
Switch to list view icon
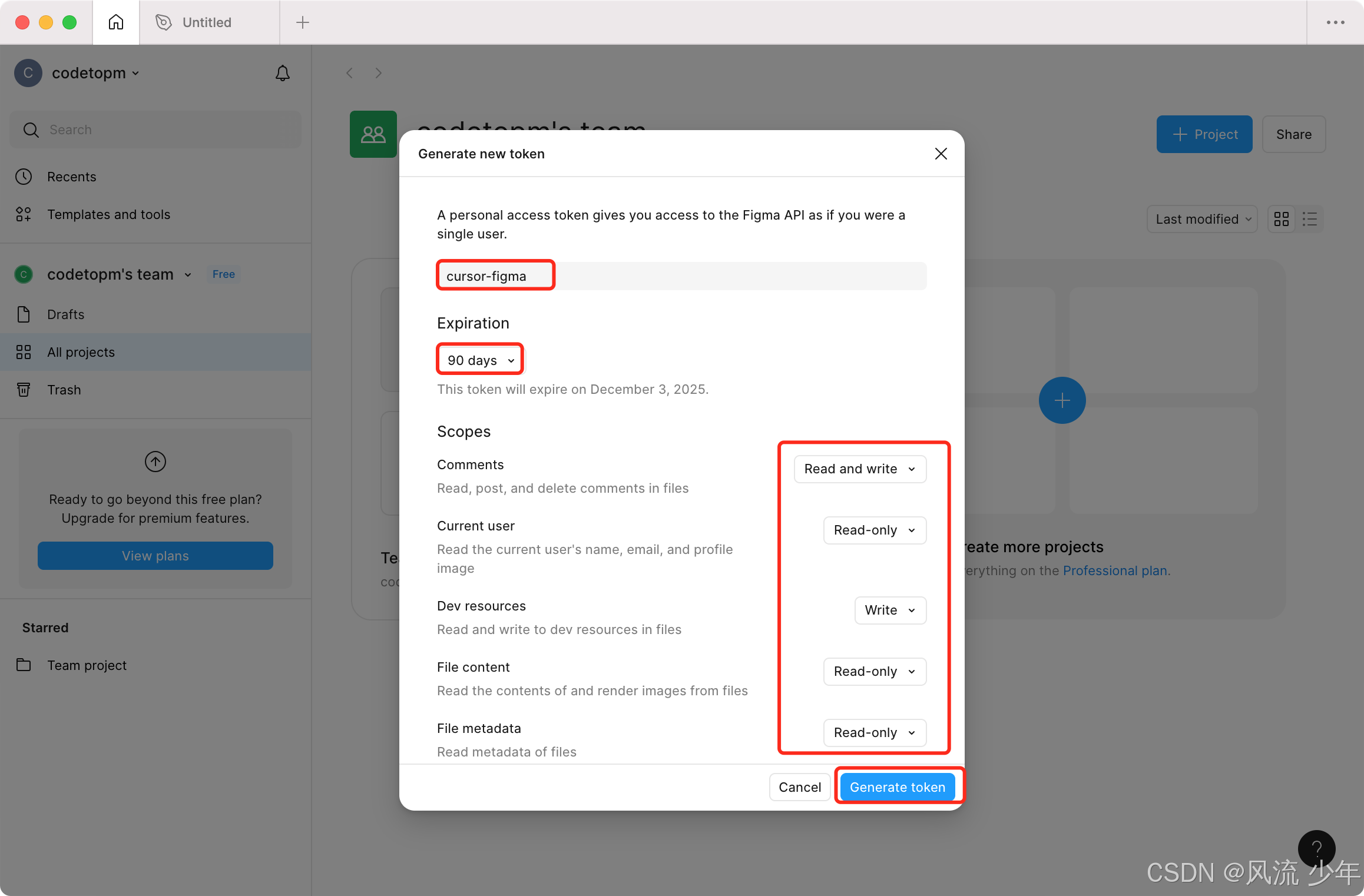(x=1310, y=219)
